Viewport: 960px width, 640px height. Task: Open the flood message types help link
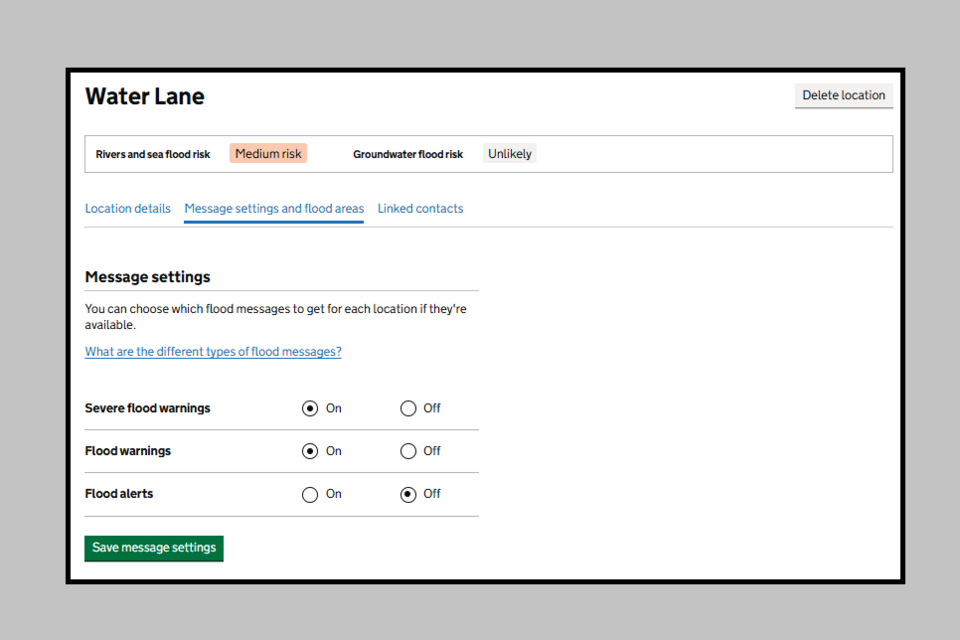(x=213, y=352)
